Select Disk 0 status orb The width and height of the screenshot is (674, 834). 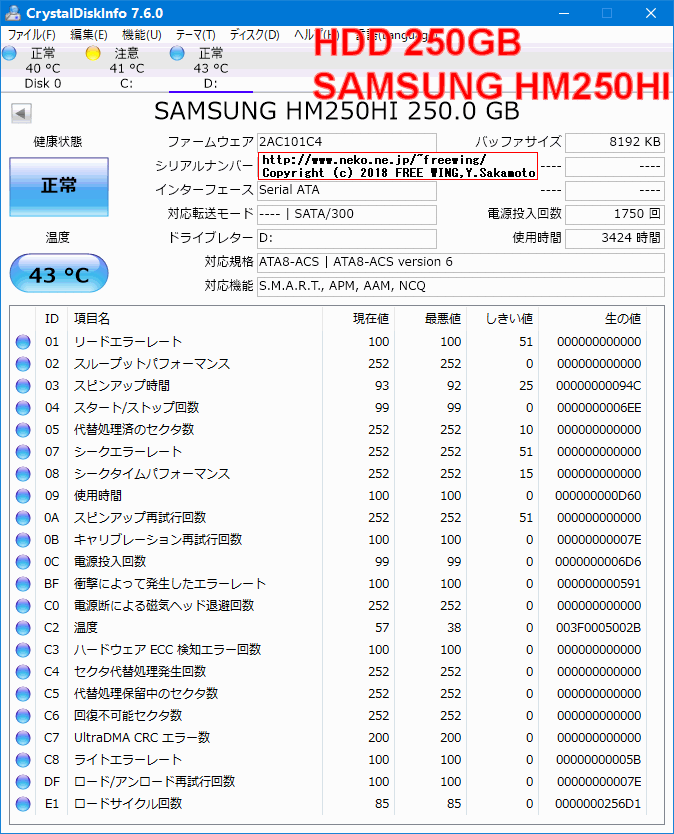tap(10, 53)
